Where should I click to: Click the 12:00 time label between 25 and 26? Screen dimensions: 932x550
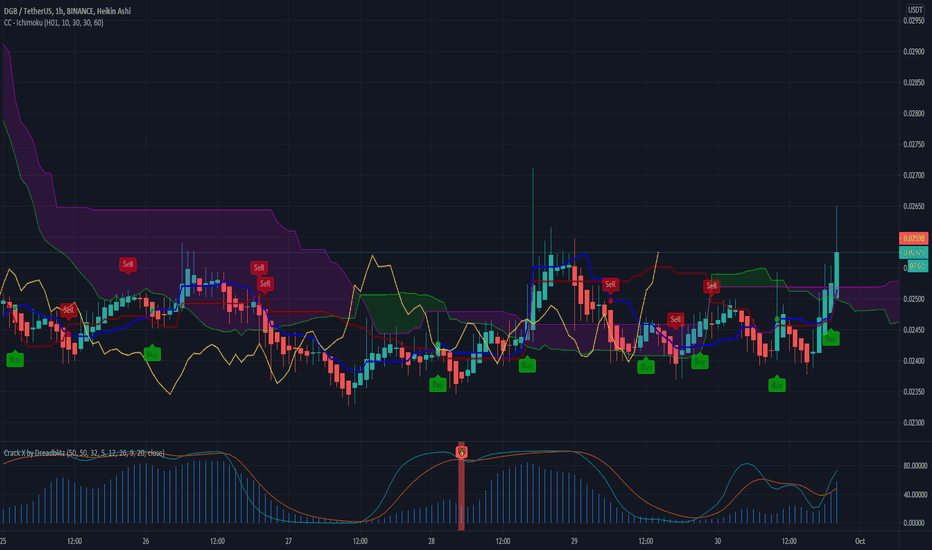pyautogui.click(x=74, y=541)
